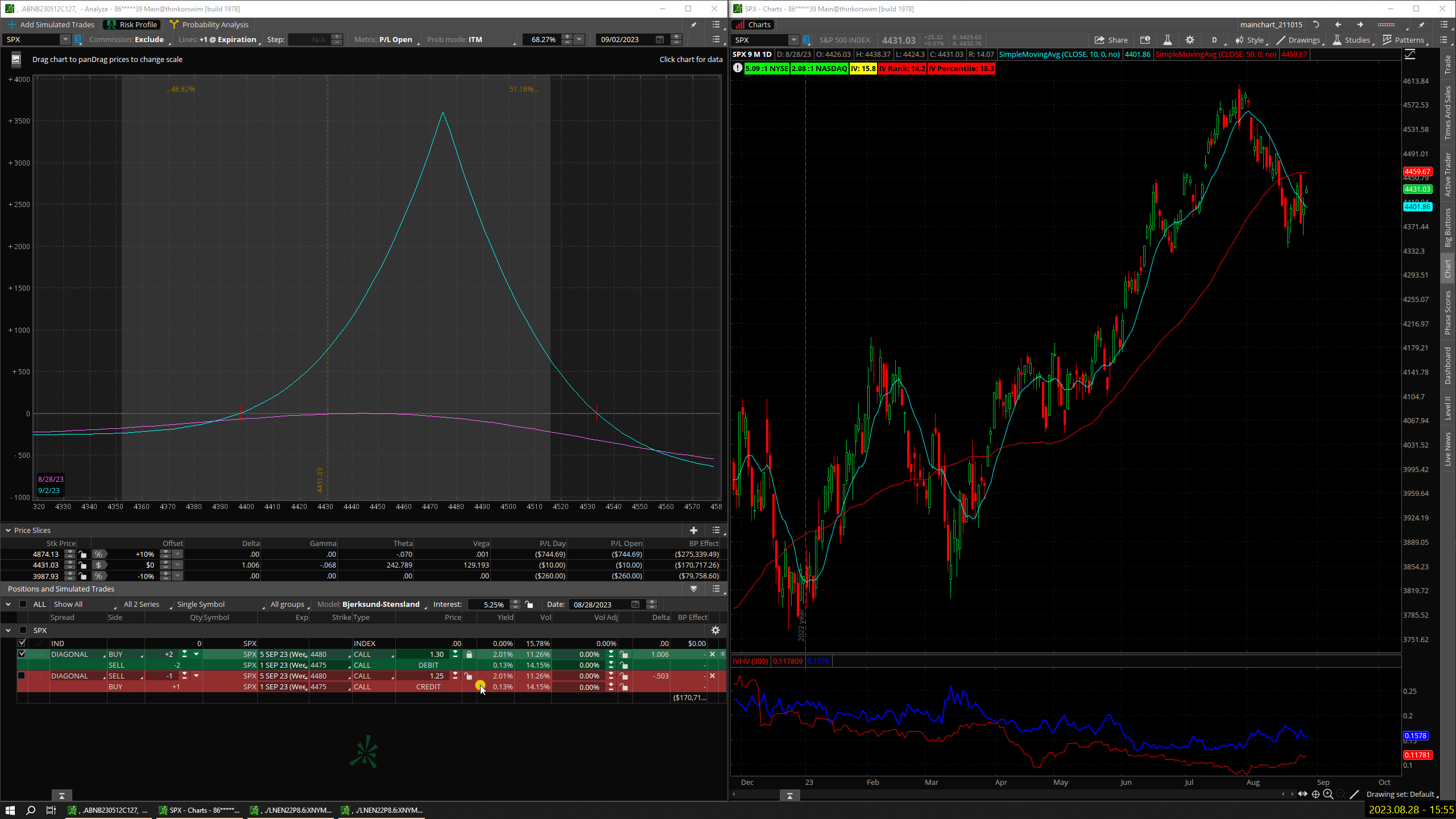Click the chart settings gear icon
The height and width of the screenshot is (819, 1456).
tap(1189, 40)
